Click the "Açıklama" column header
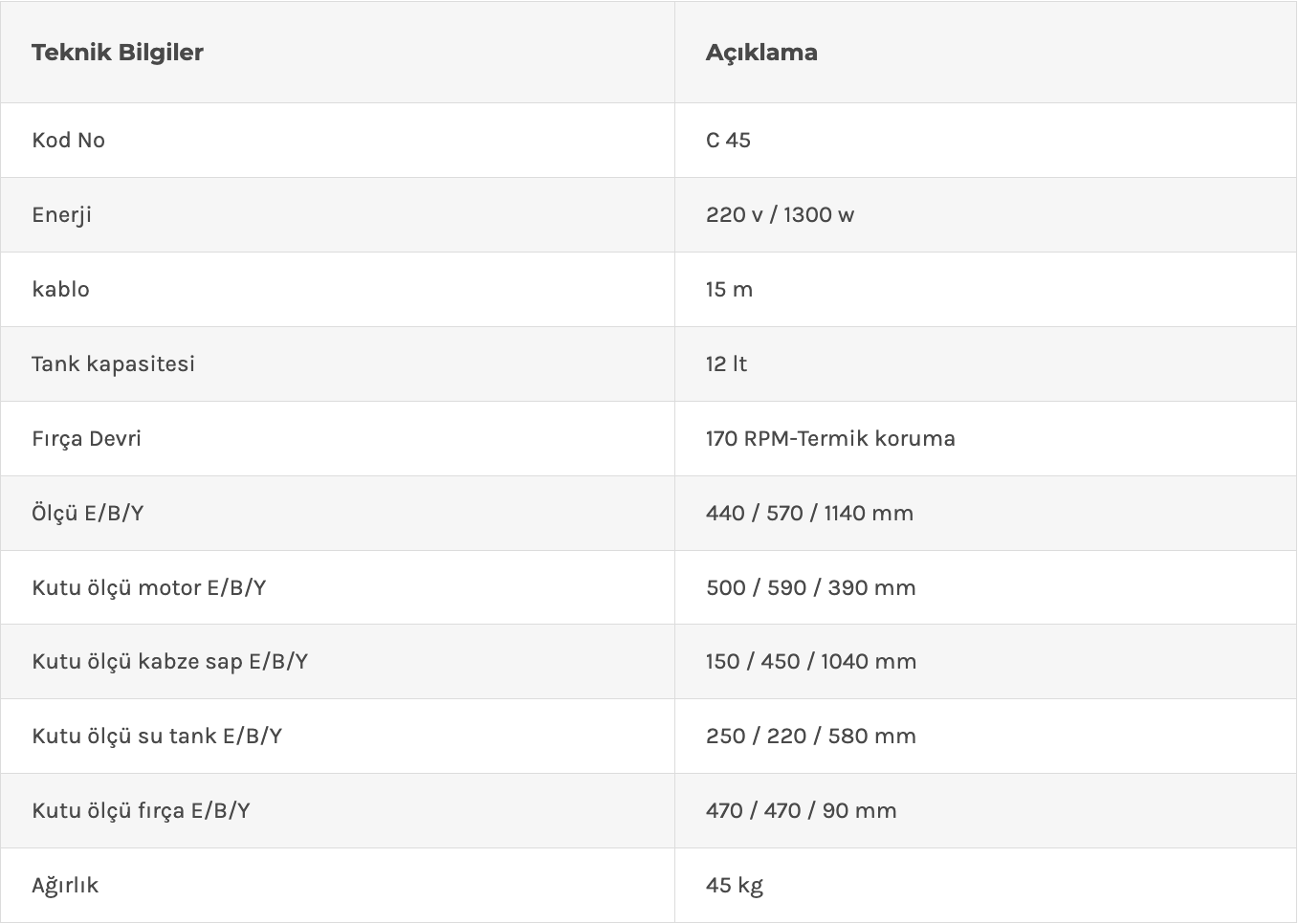 pyautogui.click(x=761, y=53)
